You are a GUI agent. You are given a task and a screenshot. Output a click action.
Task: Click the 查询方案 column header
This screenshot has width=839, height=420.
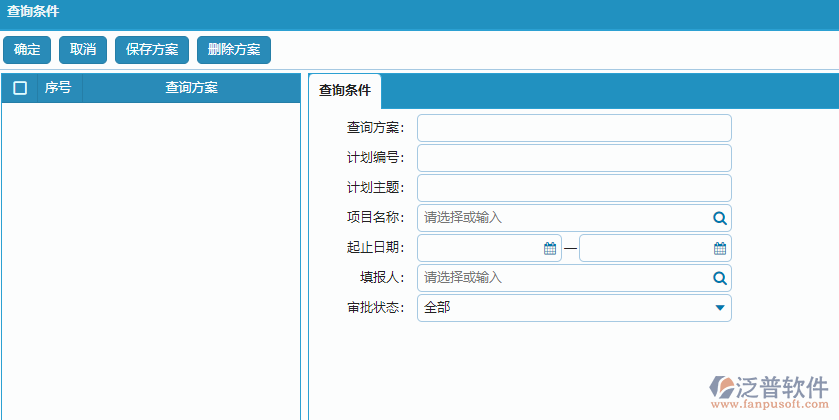191,88
